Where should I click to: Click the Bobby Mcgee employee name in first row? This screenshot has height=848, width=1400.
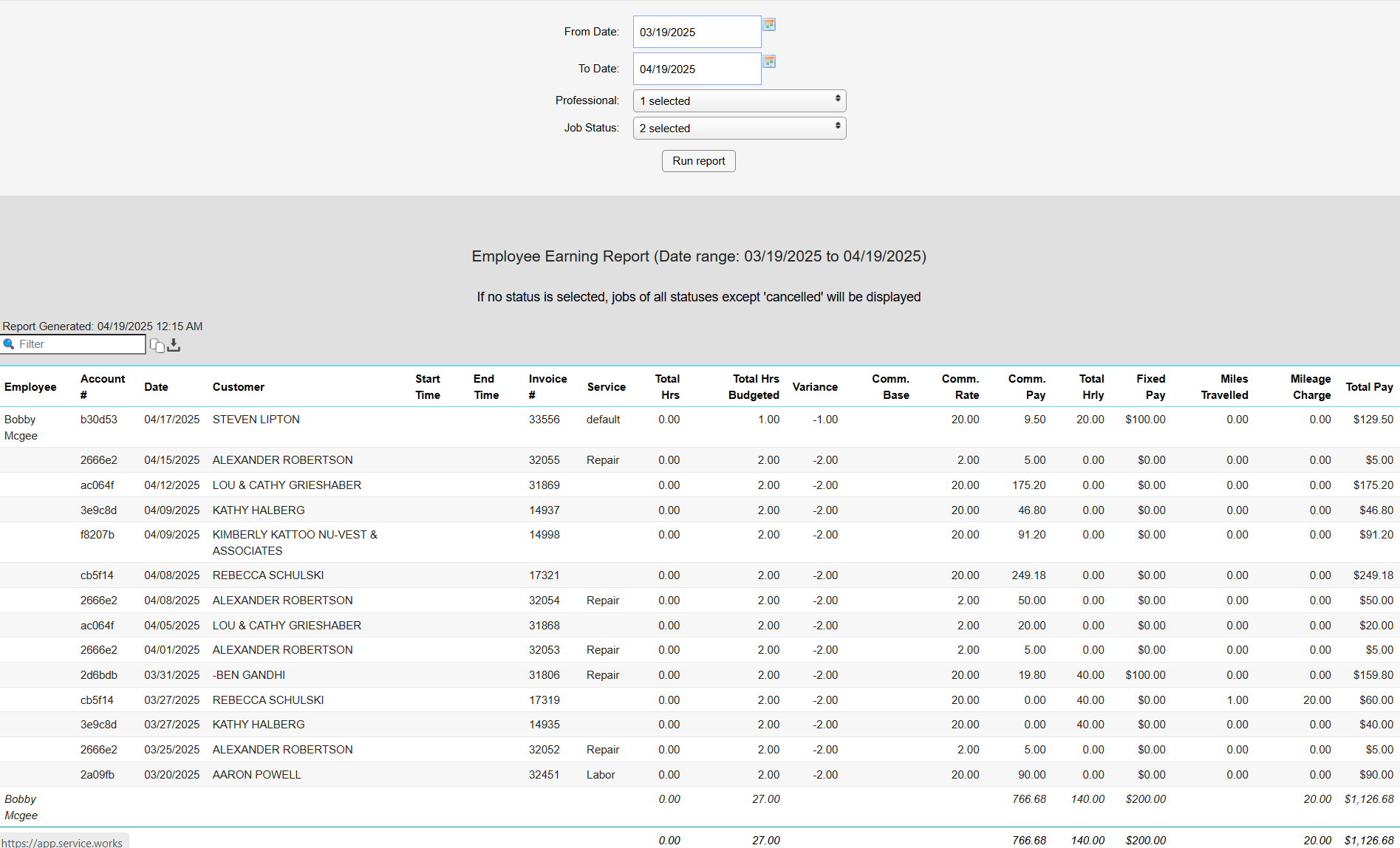tap(21, 428)
